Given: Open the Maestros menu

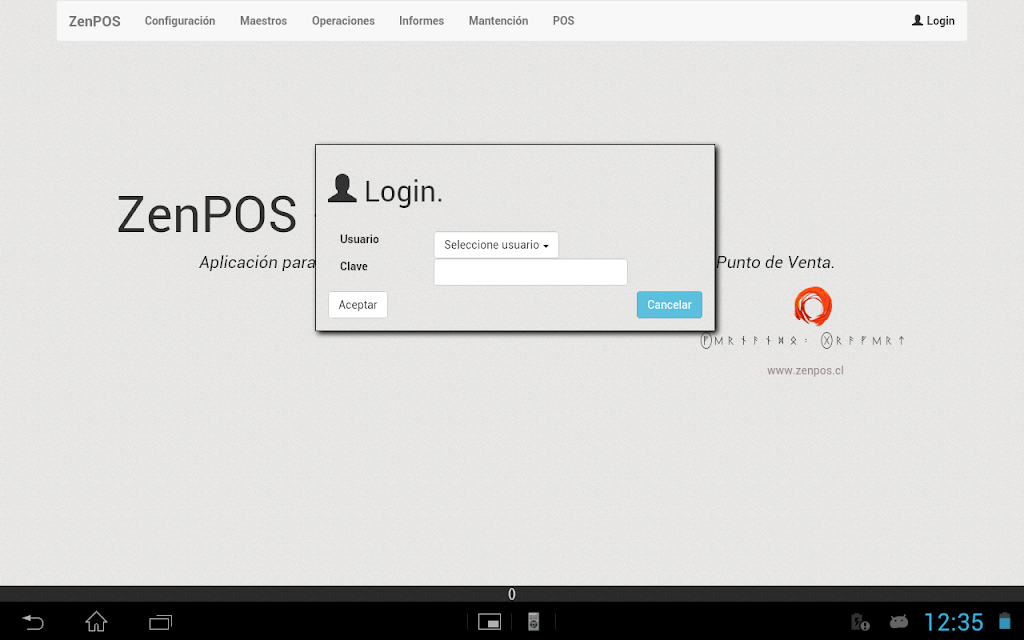Looking at the screenshot, I should 263,21.
